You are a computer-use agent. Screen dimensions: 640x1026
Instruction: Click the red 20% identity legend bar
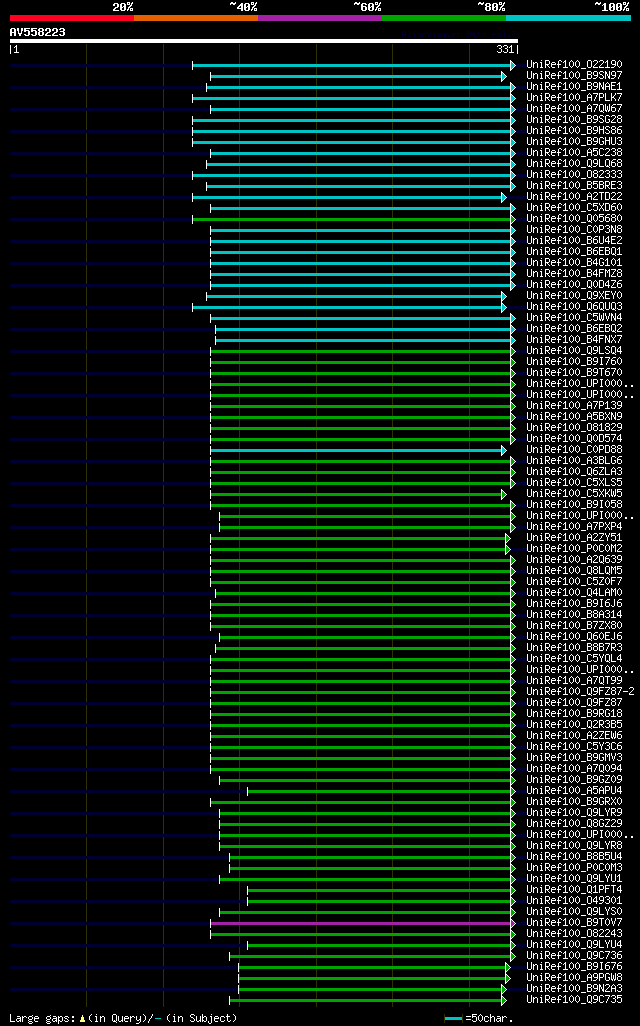[72, 18]
